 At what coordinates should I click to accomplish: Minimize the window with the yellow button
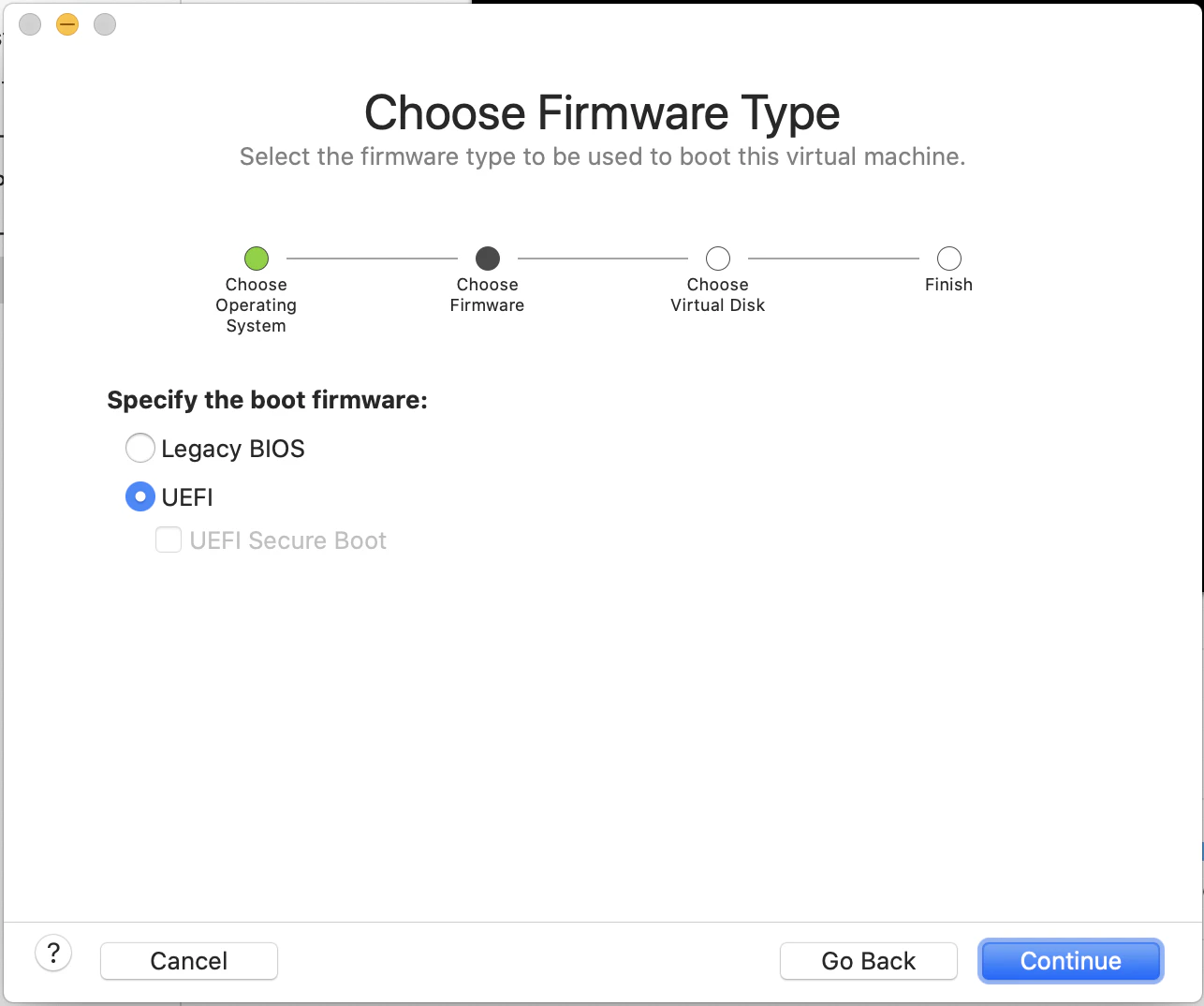(67, 24)
